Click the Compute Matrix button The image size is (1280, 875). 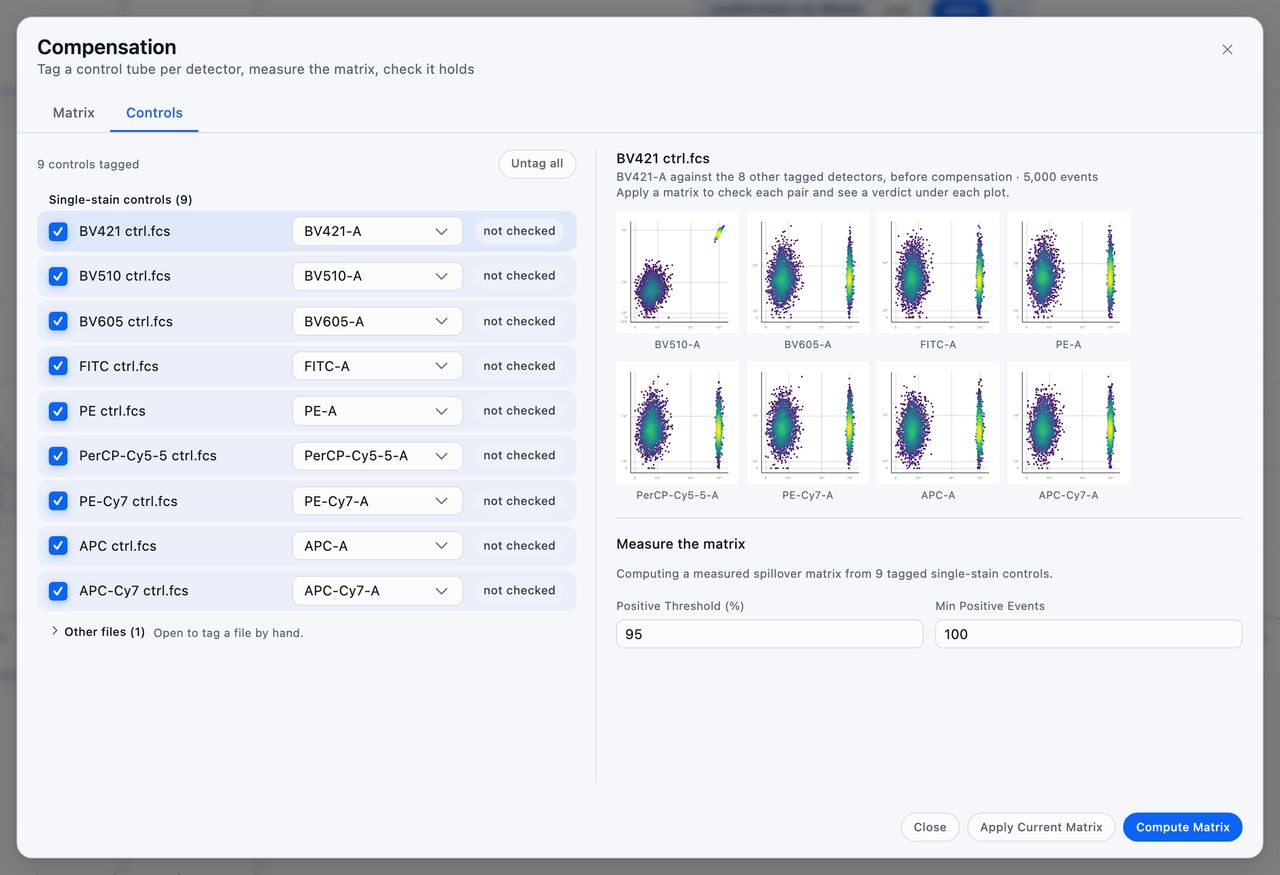tap(1182, 827)
